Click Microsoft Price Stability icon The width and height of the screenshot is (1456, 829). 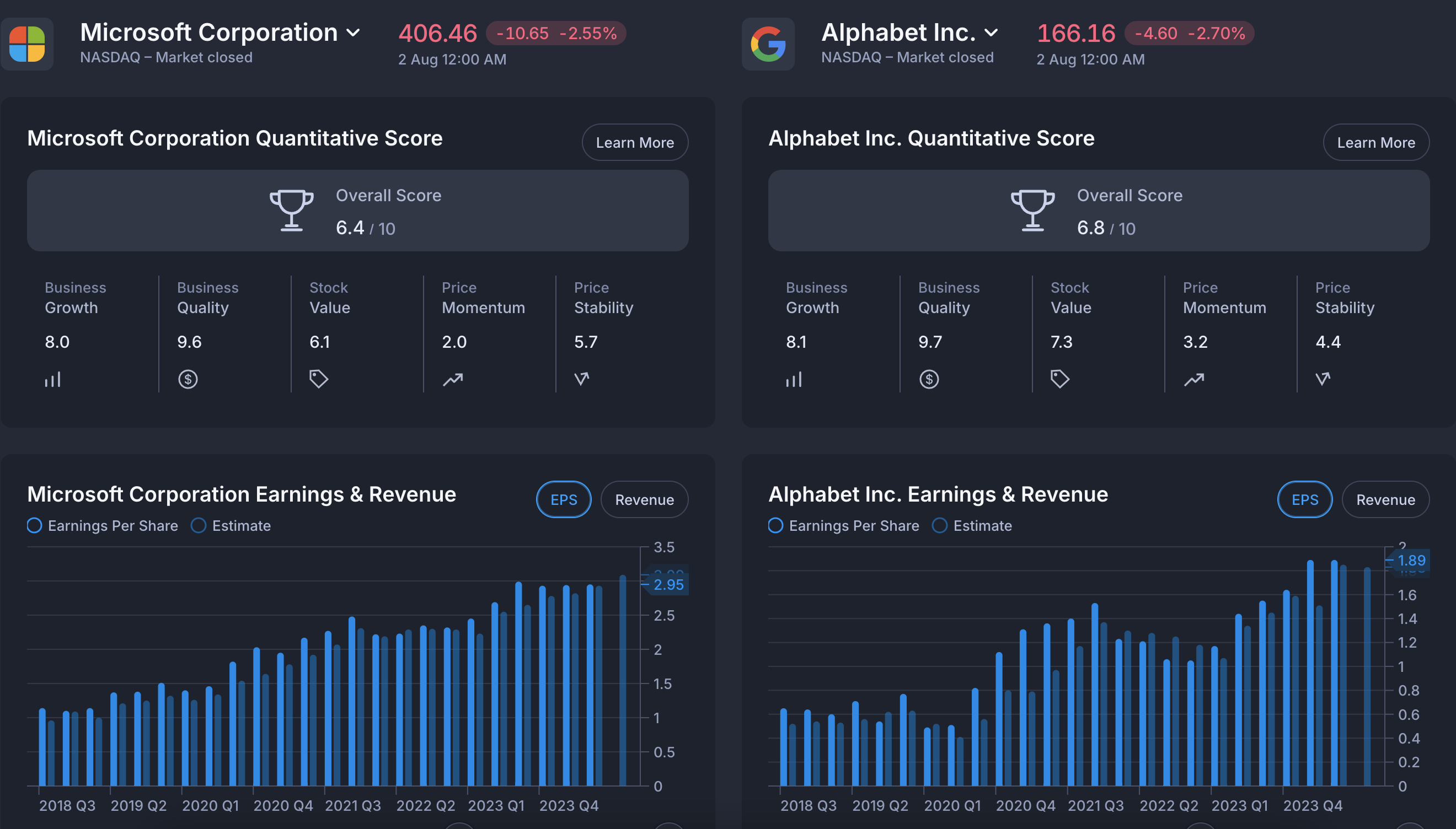[582, 379]
